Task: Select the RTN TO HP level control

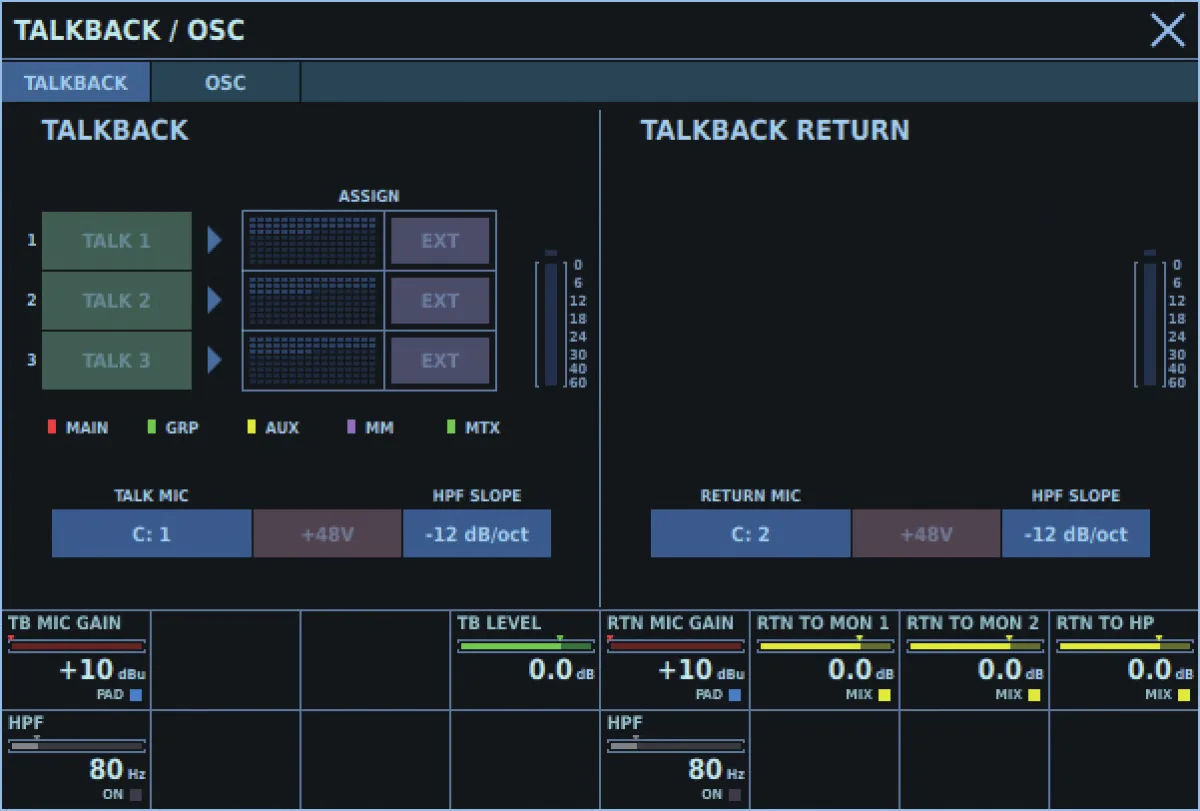Action: coord(1124,660)
